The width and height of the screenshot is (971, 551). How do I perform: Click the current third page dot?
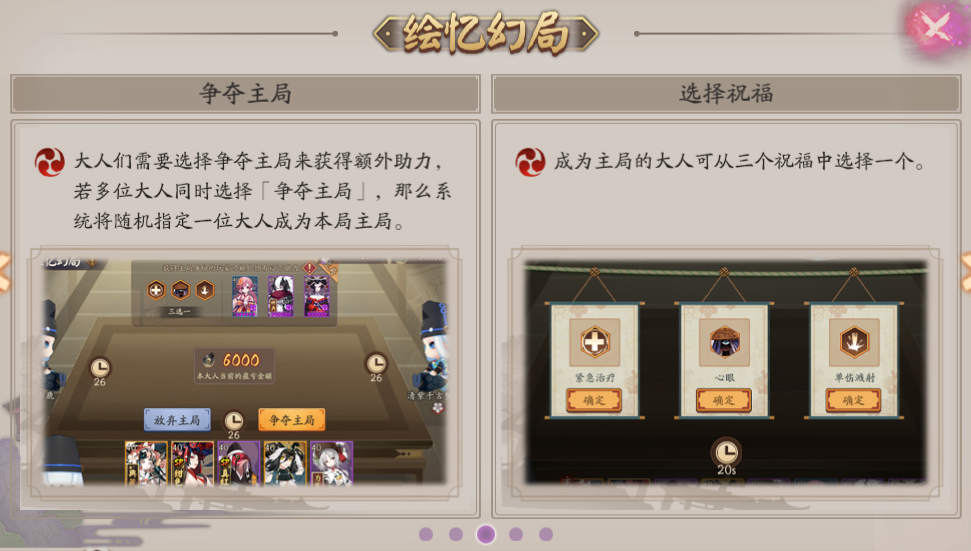486,534
